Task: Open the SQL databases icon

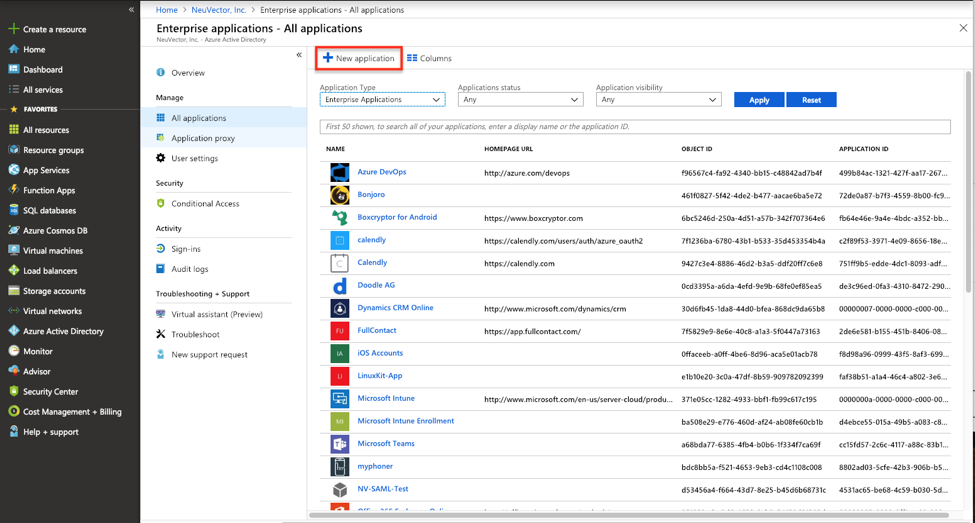Action: [x=14, y=210]
